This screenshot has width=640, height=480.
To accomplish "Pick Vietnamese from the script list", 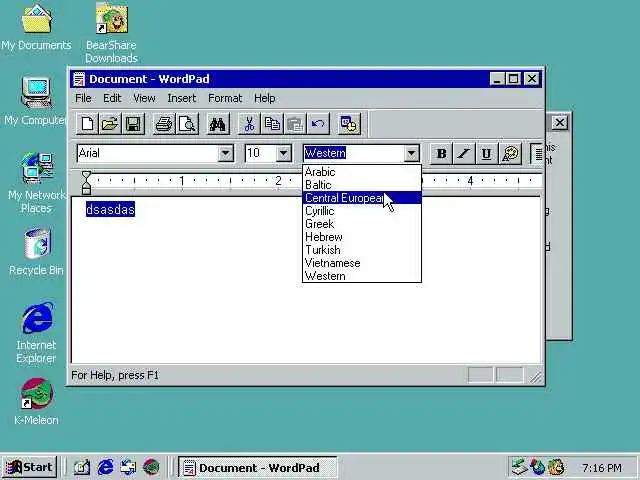I will (x=362, y=263).
